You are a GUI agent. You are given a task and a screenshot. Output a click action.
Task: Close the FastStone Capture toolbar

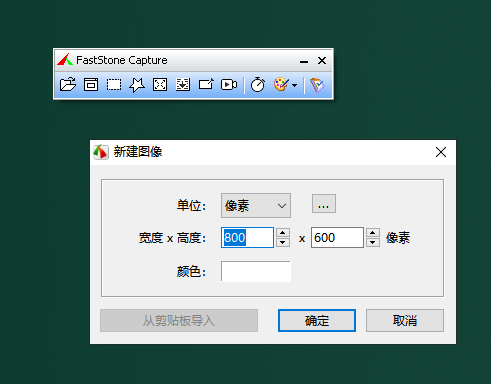[x=322, y=60]
